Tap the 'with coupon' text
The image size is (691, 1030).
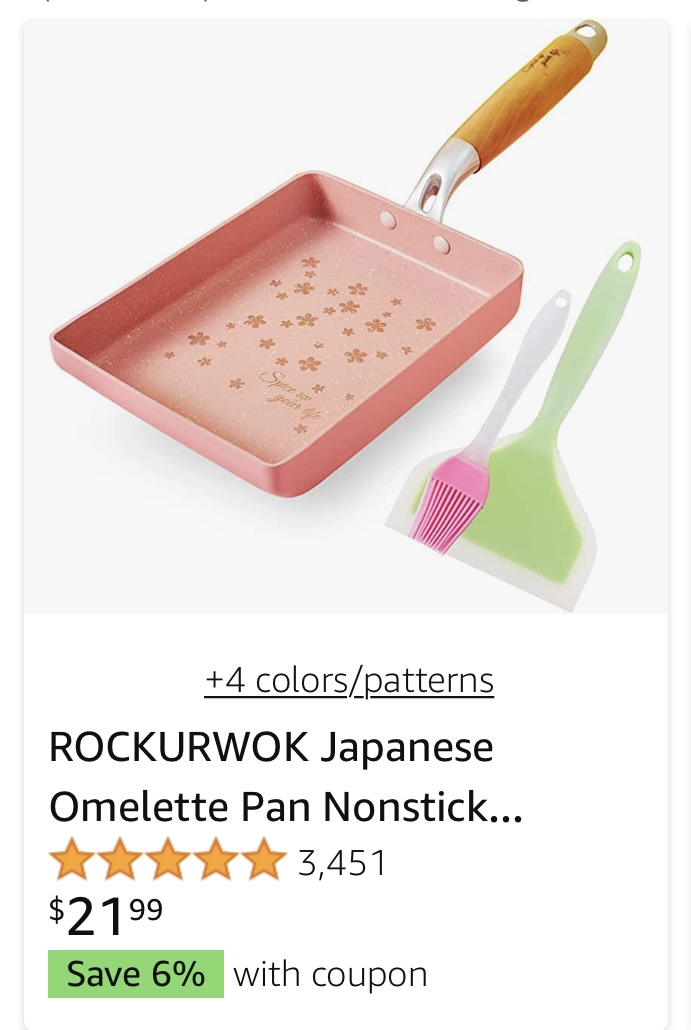pos(330,975)
